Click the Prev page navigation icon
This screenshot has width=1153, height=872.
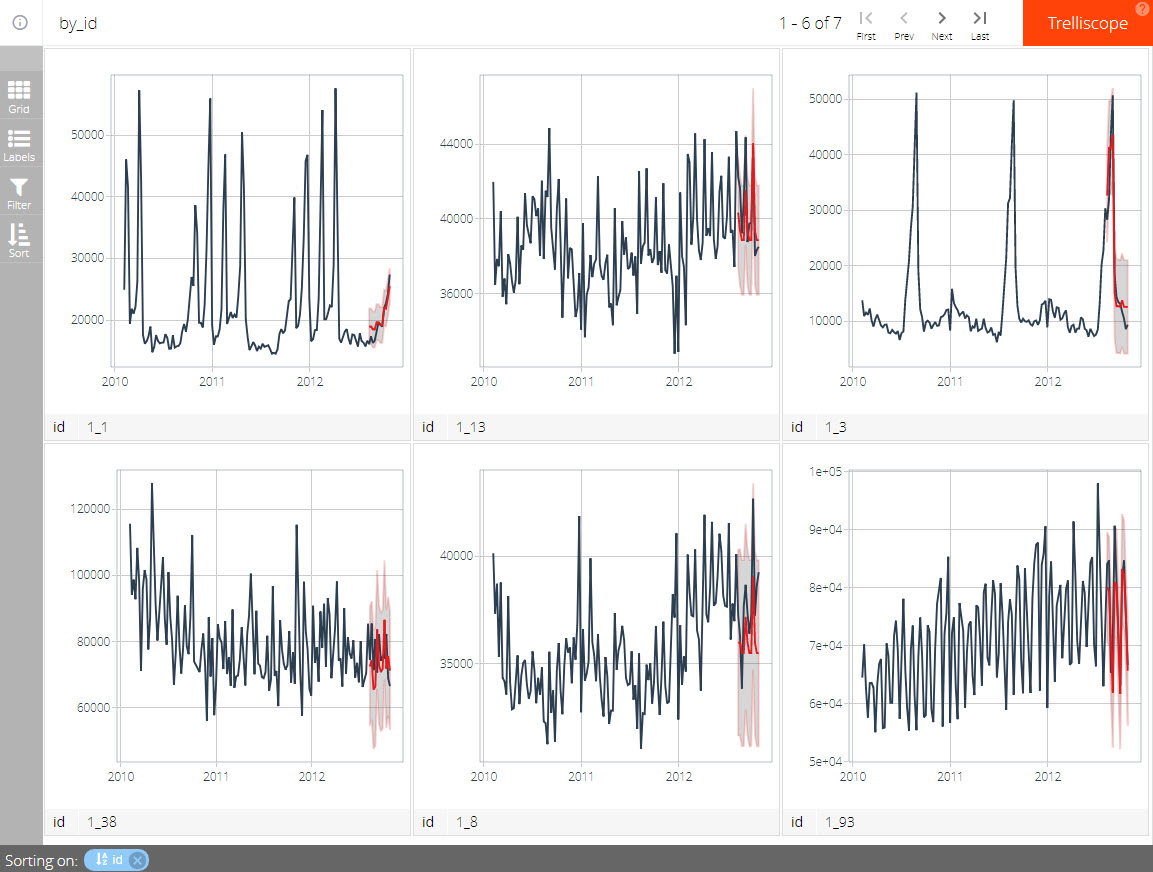(904, 23)
